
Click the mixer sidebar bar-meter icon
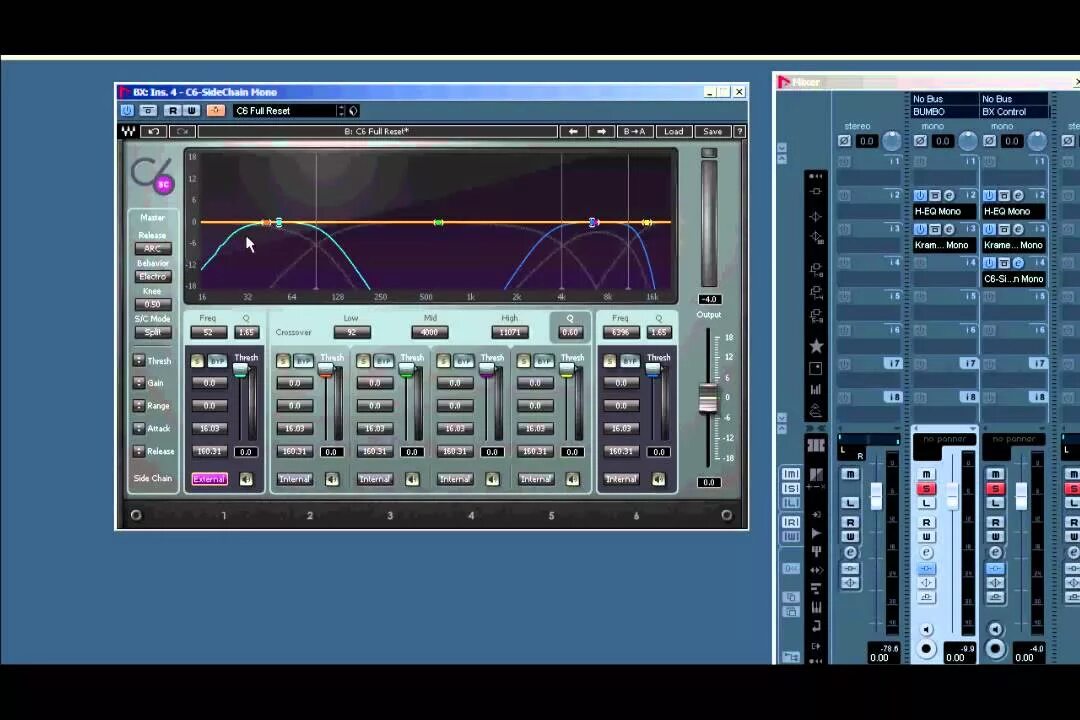coord(816,390)
